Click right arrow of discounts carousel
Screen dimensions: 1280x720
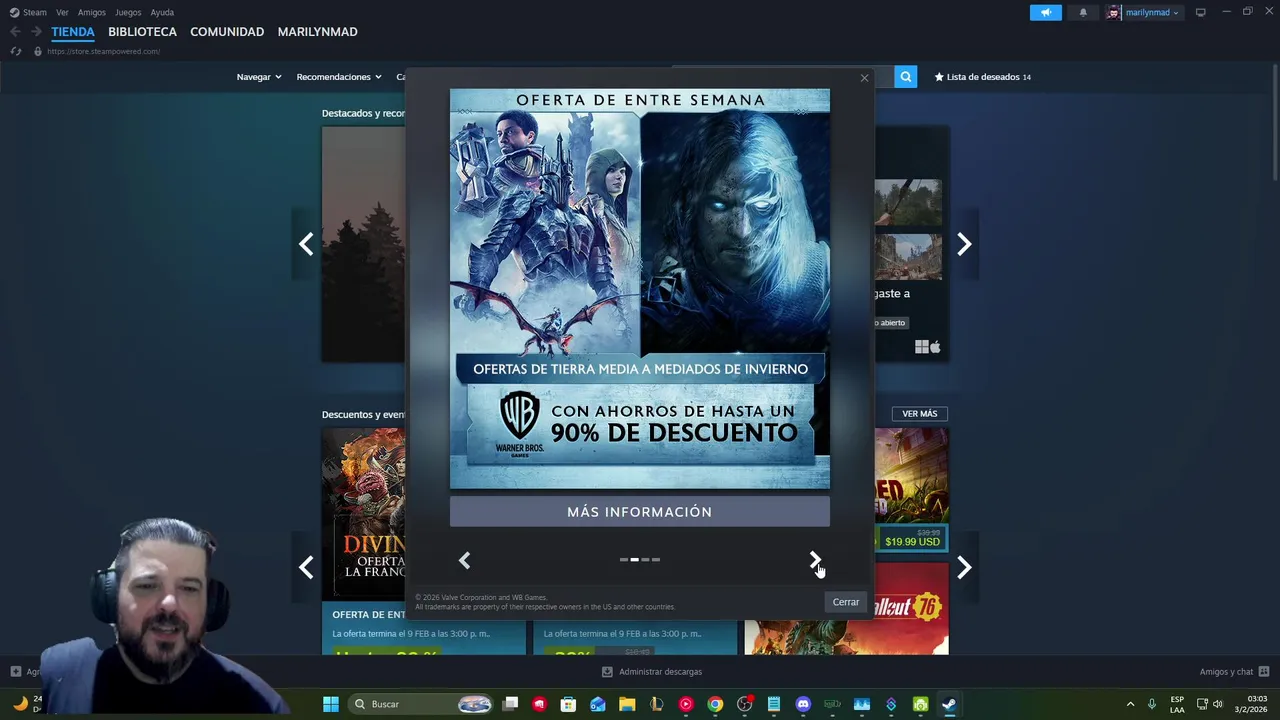[964, 567]
